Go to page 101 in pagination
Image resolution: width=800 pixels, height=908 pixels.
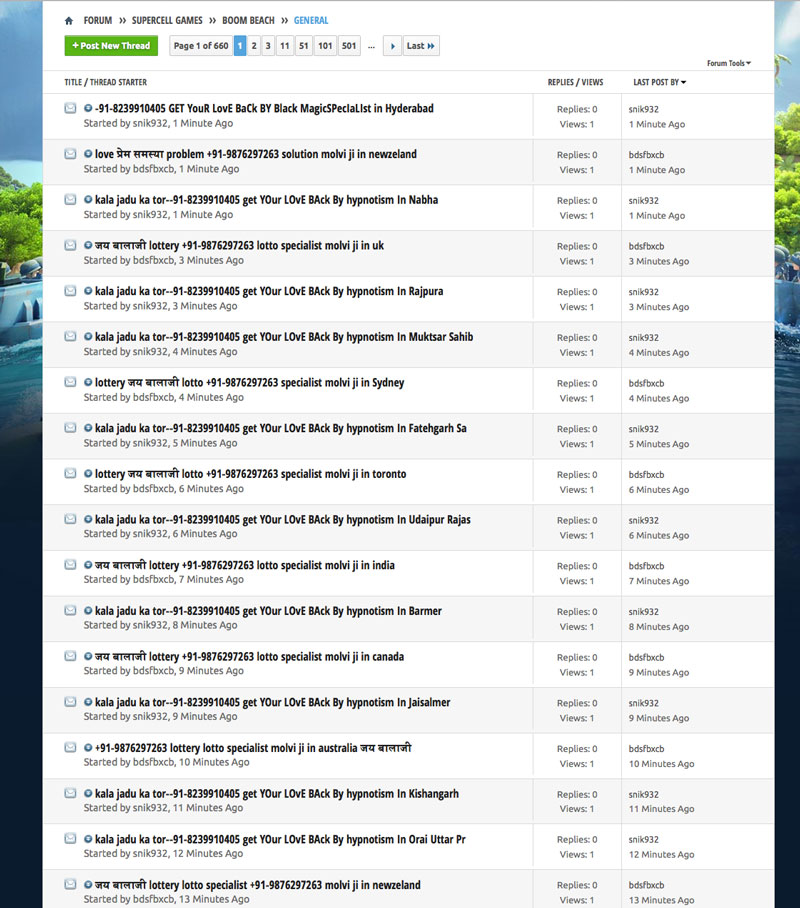pyautogui.click(x=325, y=46)
